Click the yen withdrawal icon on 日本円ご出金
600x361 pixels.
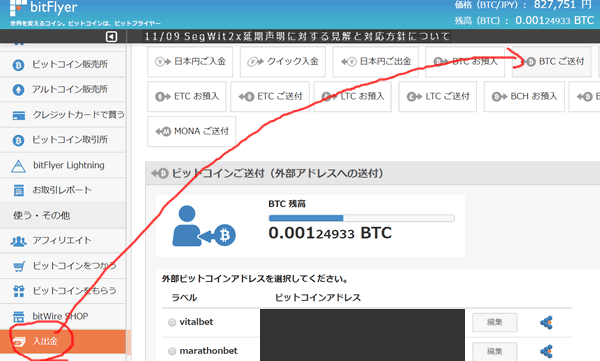[x=349, y=62]
